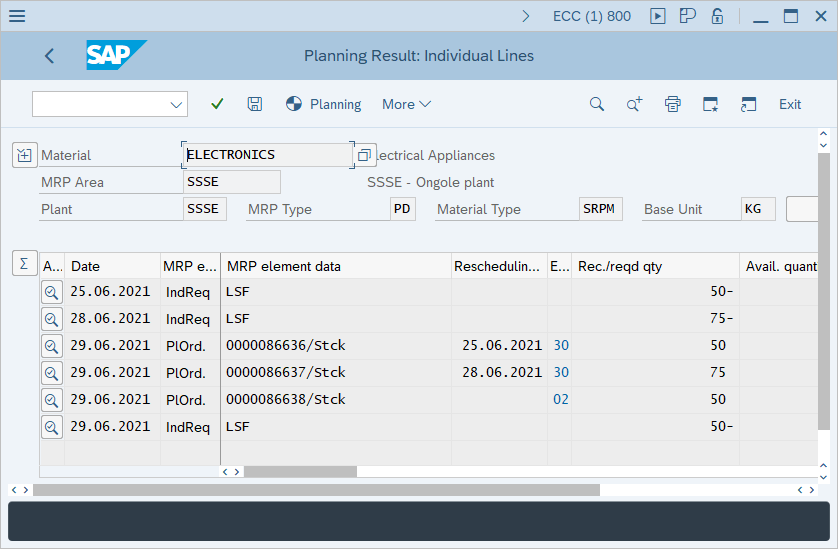Click the summation sigma icon
The height and width of the screenshot is (549, 838).
23,263
